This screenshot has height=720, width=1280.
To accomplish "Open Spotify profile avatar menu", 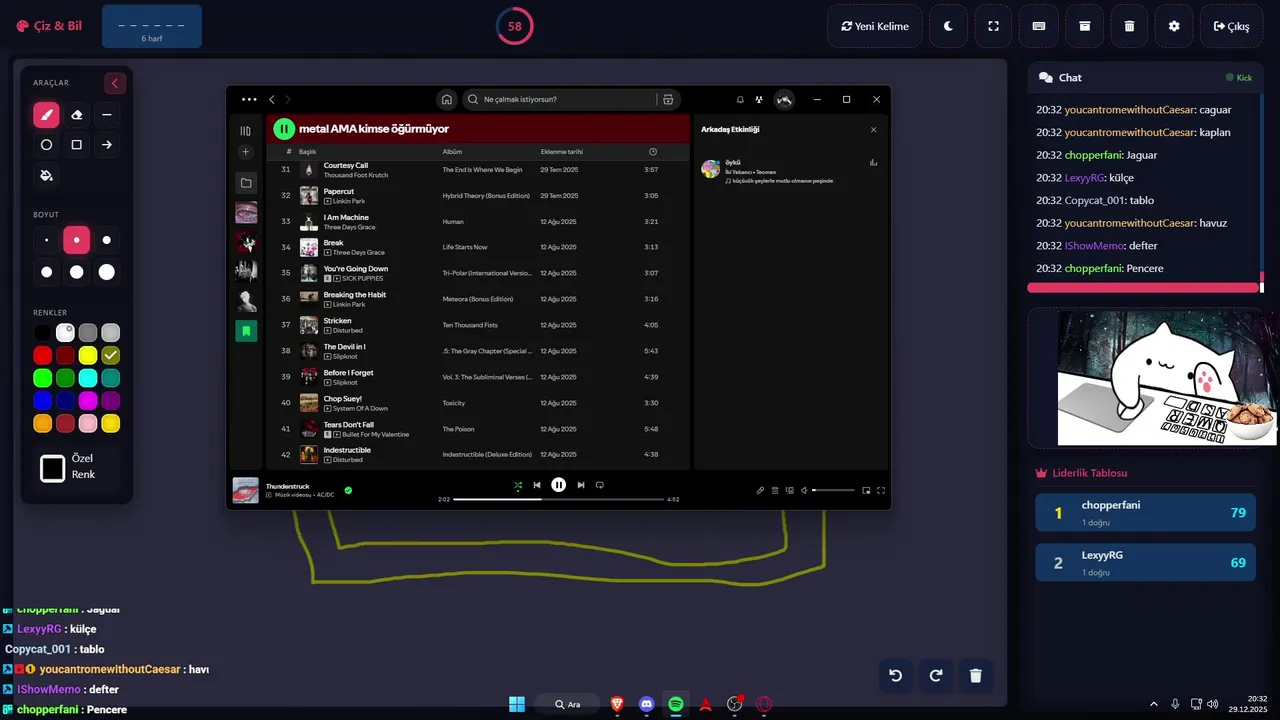I will 785,99.
